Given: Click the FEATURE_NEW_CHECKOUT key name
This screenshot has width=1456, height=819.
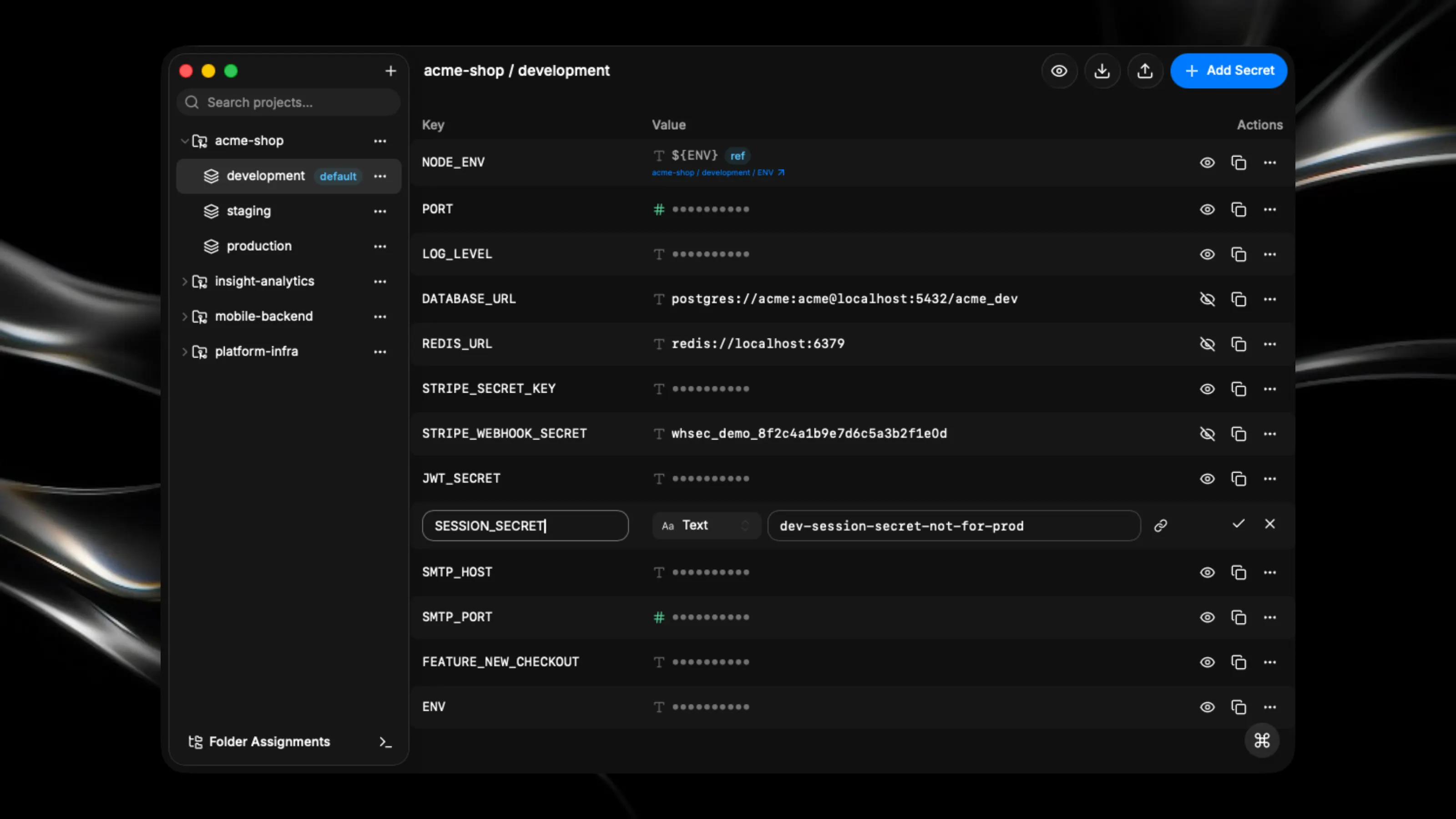Looking at the screenshot, I should tap(500, 662).
